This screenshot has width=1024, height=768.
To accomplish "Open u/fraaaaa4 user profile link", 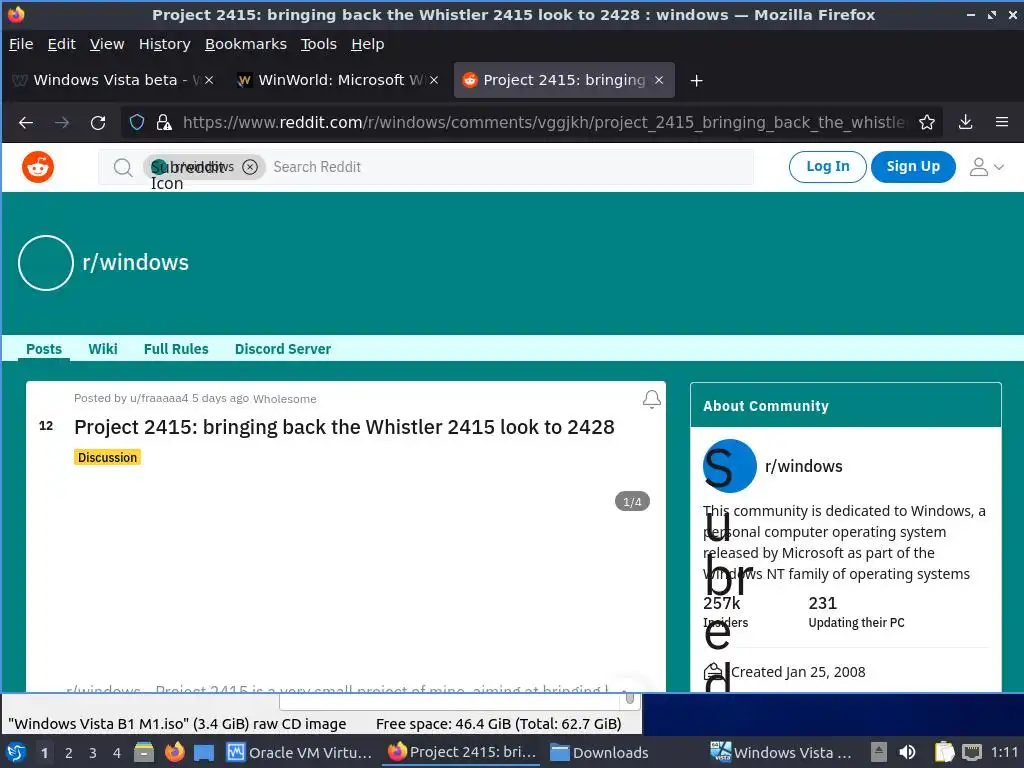I will pyautogui.click(x=159, y=398).
